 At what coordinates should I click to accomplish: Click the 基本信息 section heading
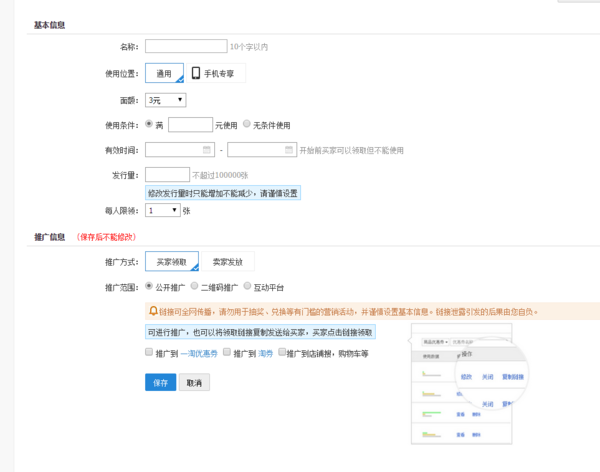pos(49,25)
